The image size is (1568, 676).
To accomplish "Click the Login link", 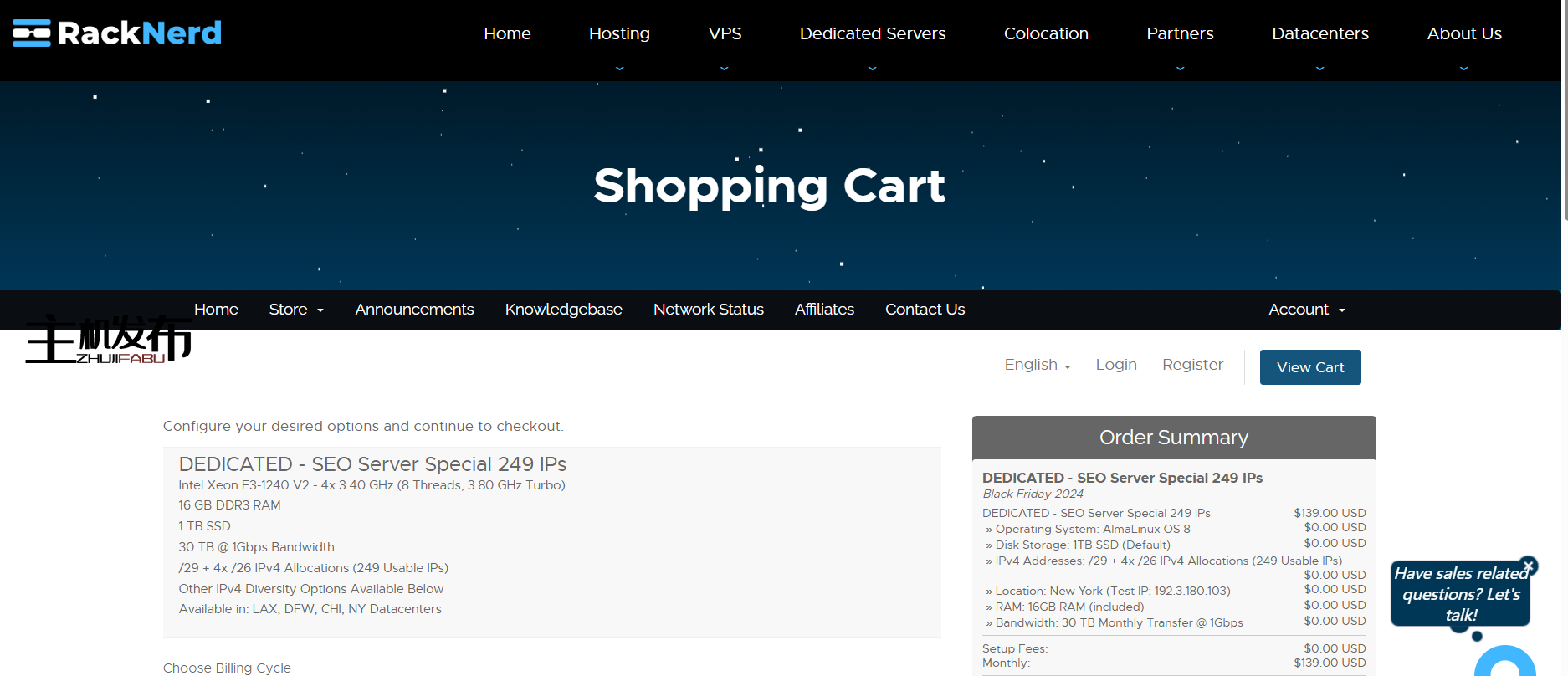I will [1116, 365].
